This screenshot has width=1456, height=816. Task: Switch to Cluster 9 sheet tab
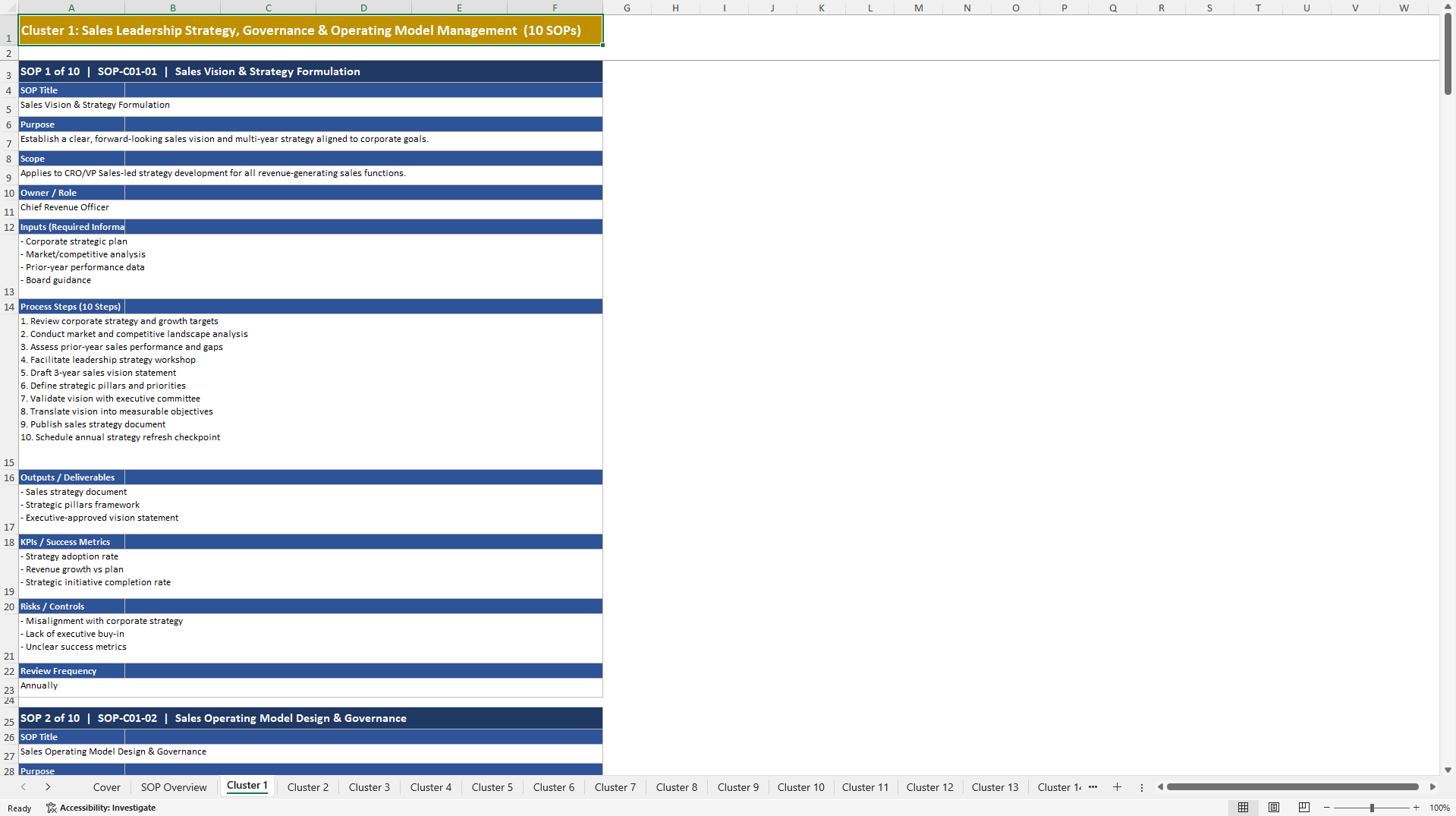point(738,787)
